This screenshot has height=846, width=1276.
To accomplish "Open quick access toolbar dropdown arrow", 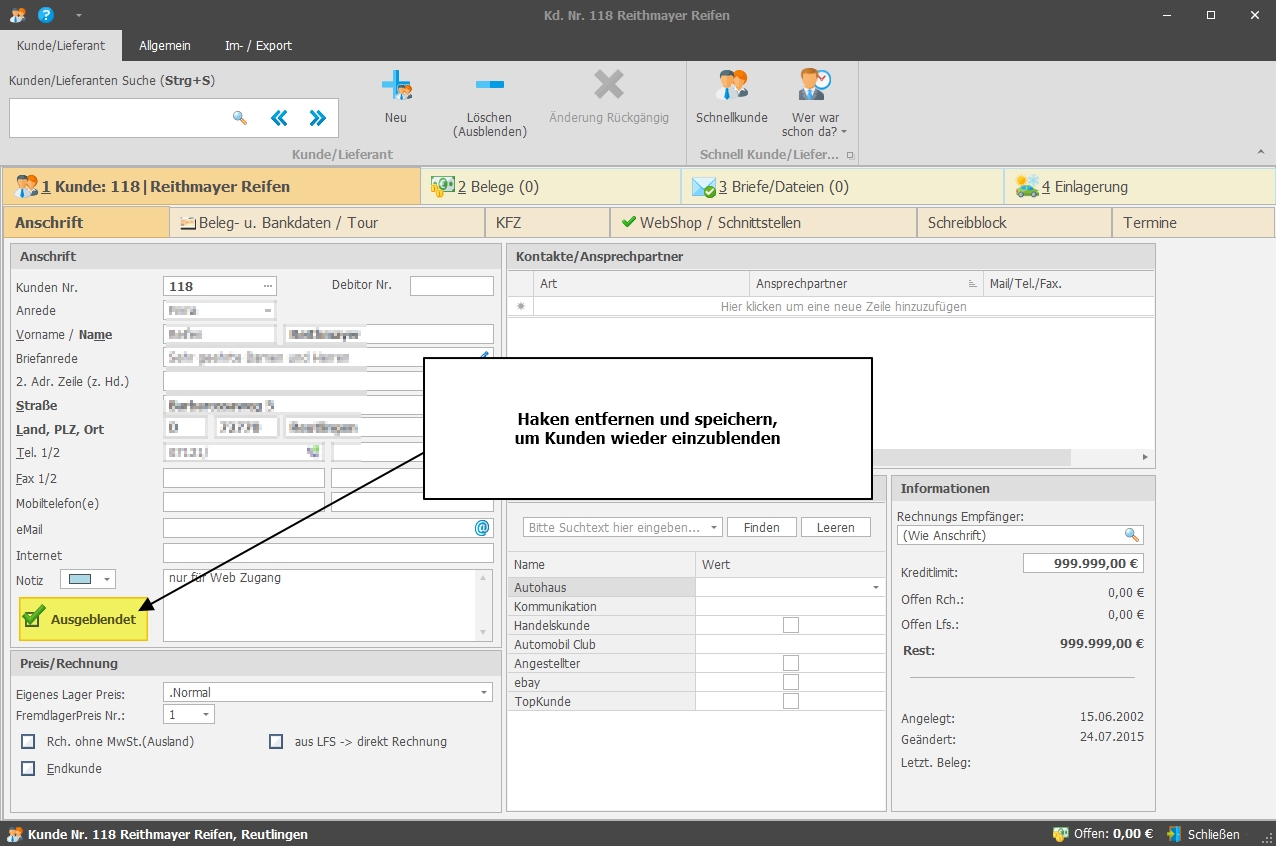I will tap(79, 15).
